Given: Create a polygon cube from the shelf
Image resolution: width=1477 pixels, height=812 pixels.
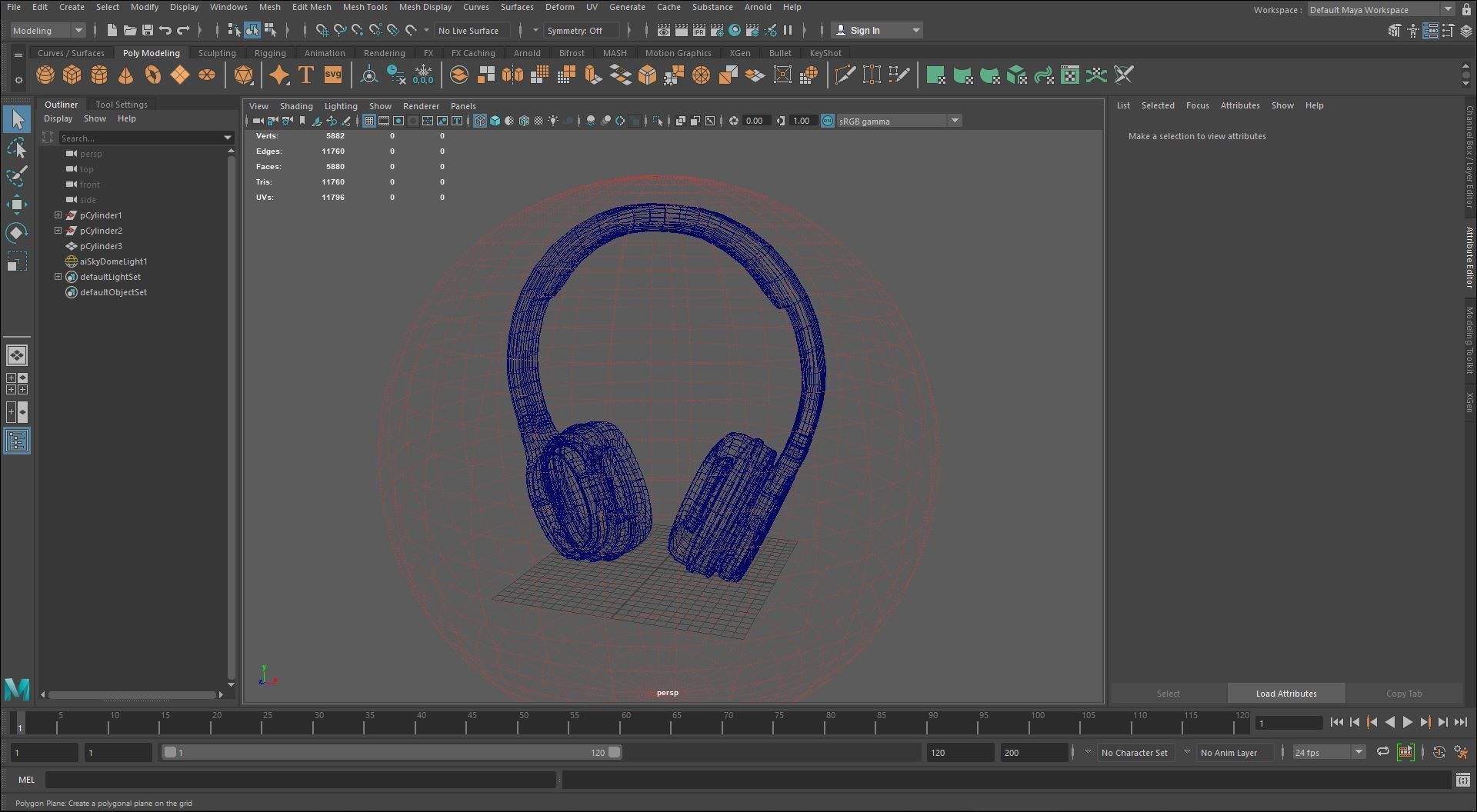Looking at the screenshot, I should (72, 75).
